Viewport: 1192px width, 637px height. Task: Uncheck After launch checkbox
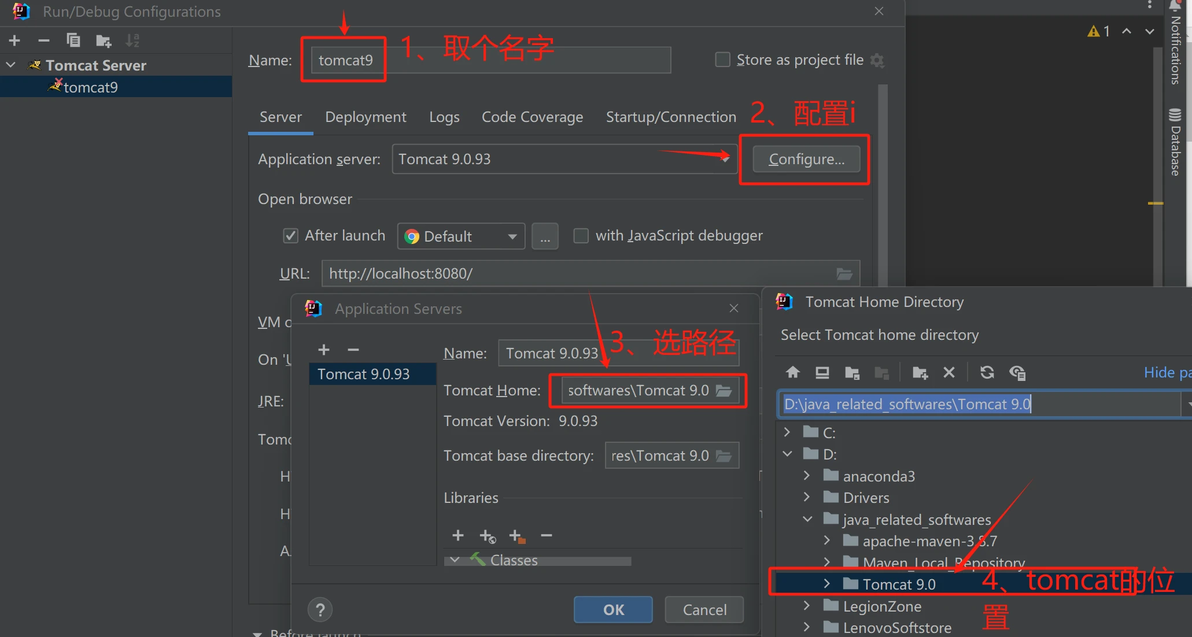coord(290,236)
